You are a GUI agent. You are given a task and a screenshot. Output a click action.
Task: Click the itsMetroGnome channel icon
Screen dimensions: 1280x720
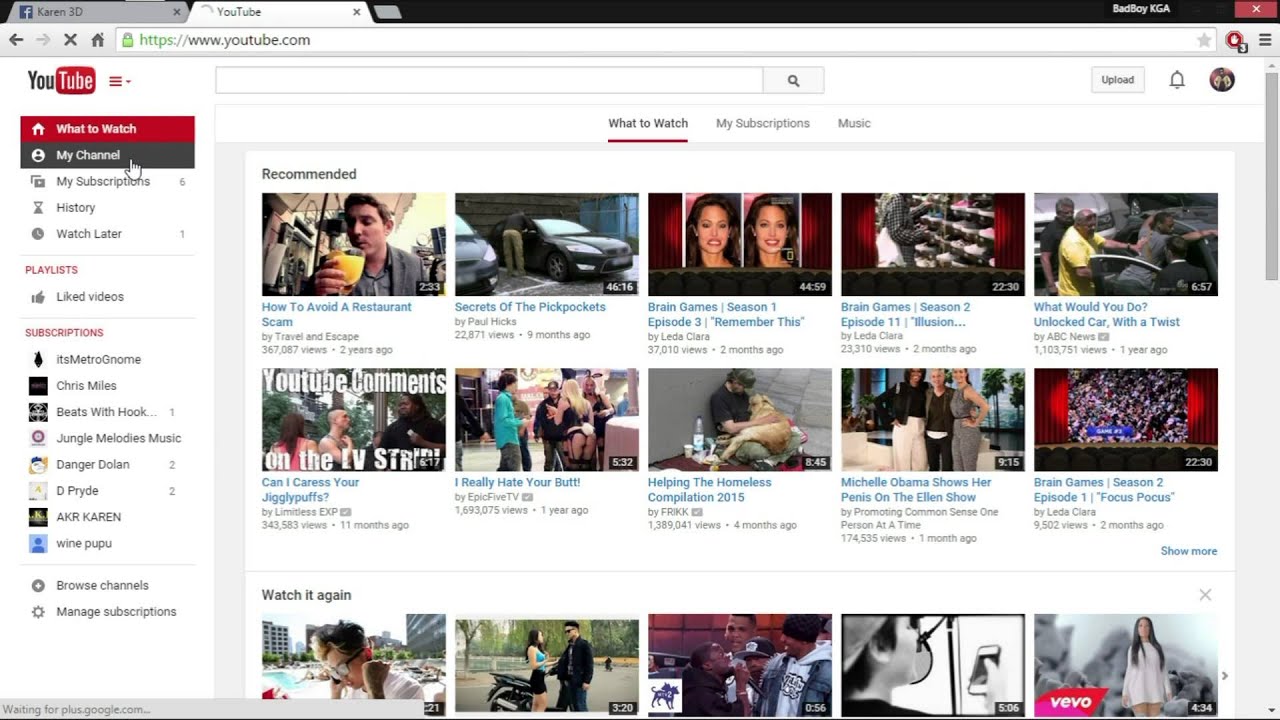tap(38, 359)
